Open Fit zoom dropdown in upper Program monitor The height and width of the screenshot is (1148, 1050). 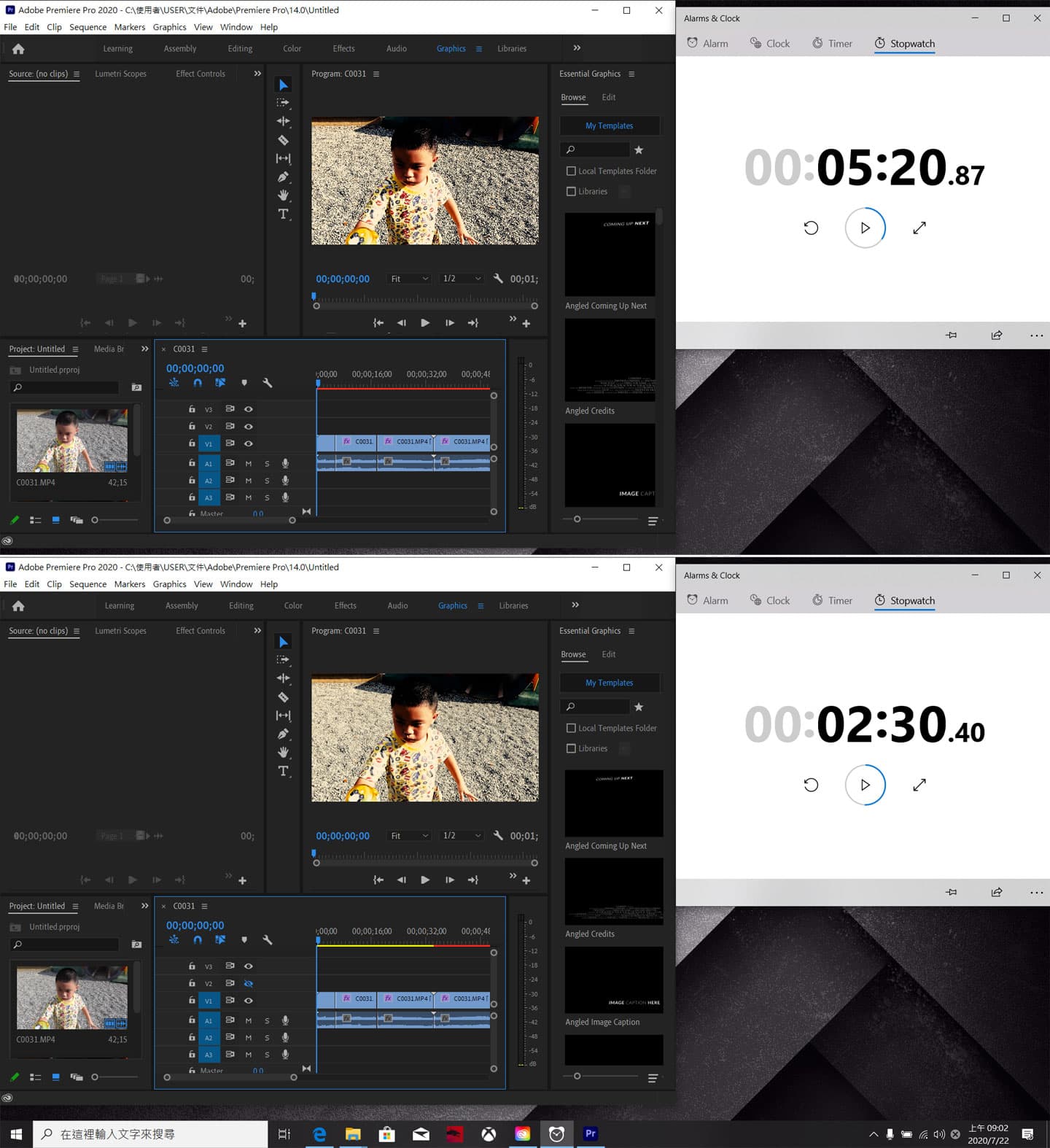[x=408, y=279]
